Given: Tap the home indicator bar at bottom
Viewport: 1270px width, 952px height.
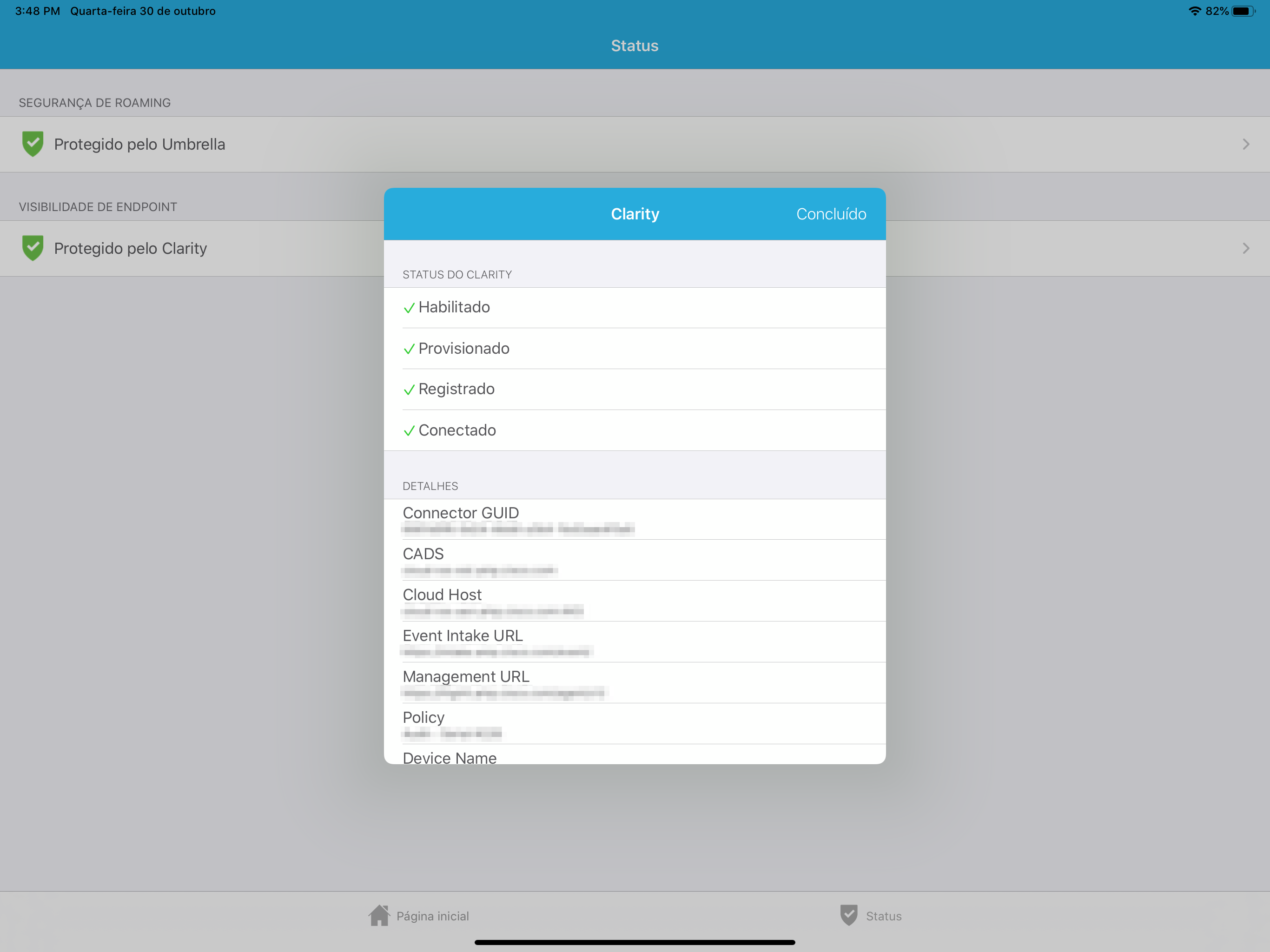Looking at the screenshot, I should point(635,942).
